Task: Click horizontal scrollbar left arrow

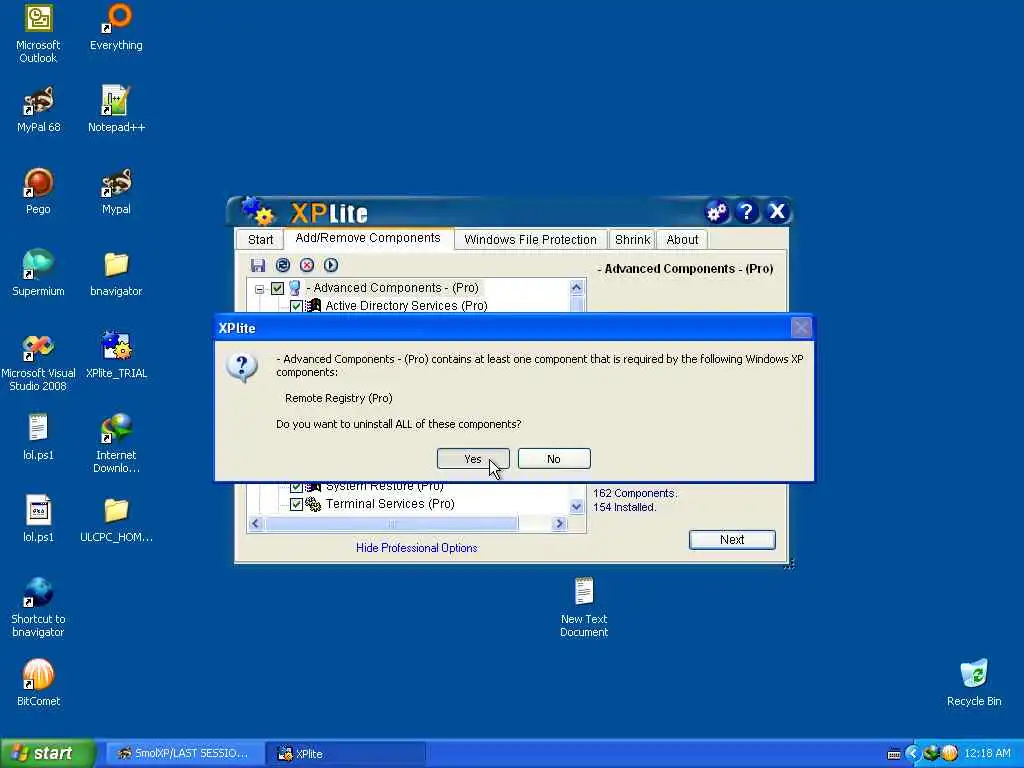Action: tap(255, 524)
